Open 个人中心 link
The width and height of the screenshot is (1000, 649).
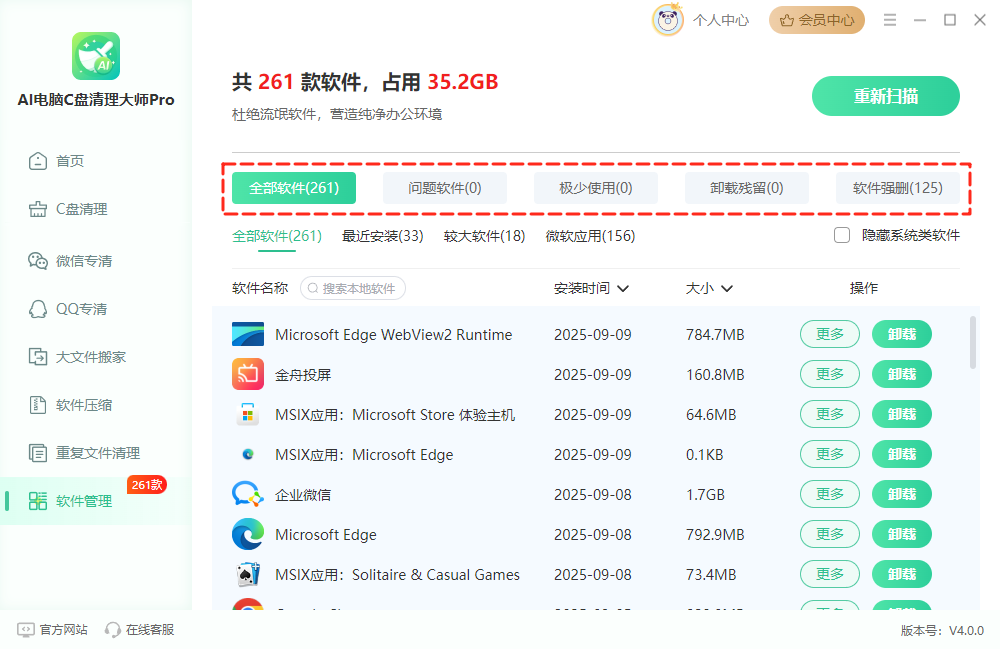click(721, 20)
